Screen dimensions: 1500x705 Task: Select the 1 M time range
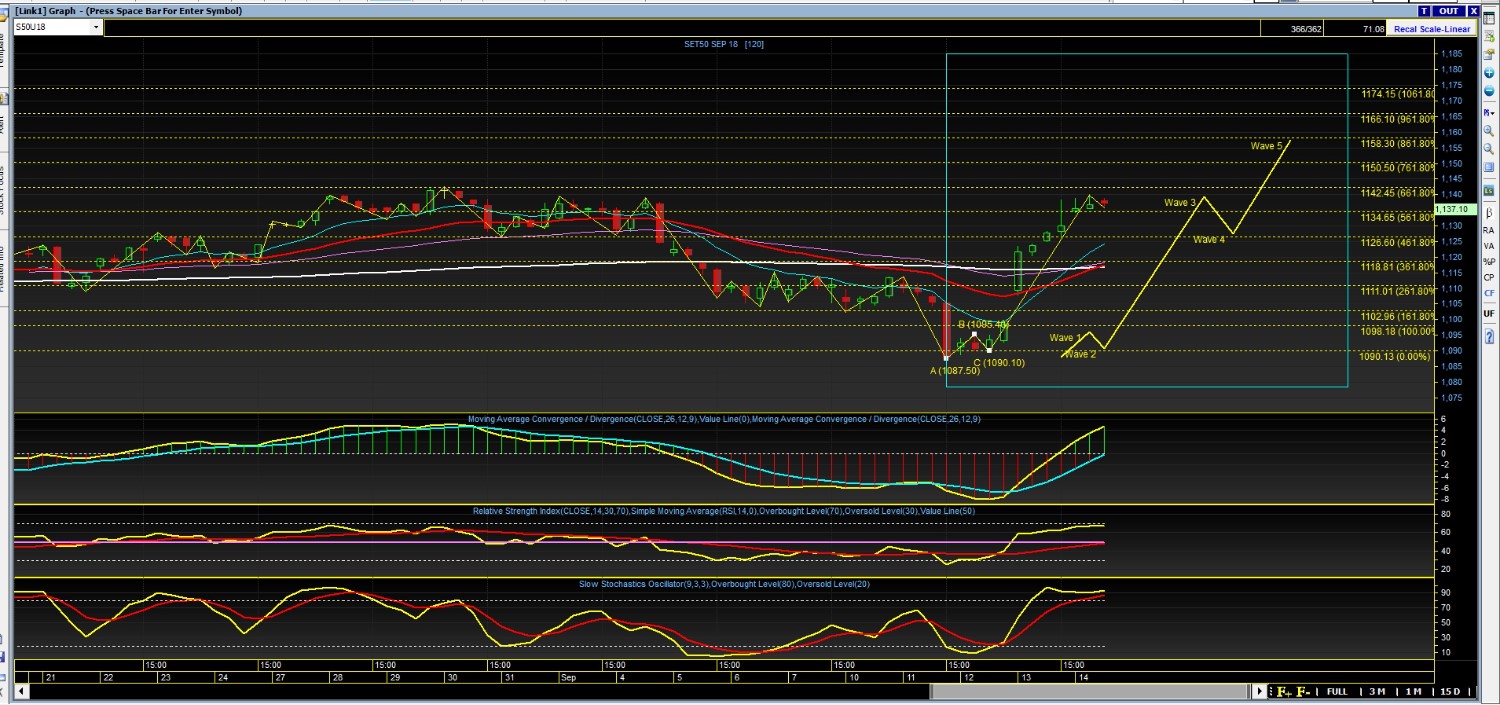tap(1413, 692)
